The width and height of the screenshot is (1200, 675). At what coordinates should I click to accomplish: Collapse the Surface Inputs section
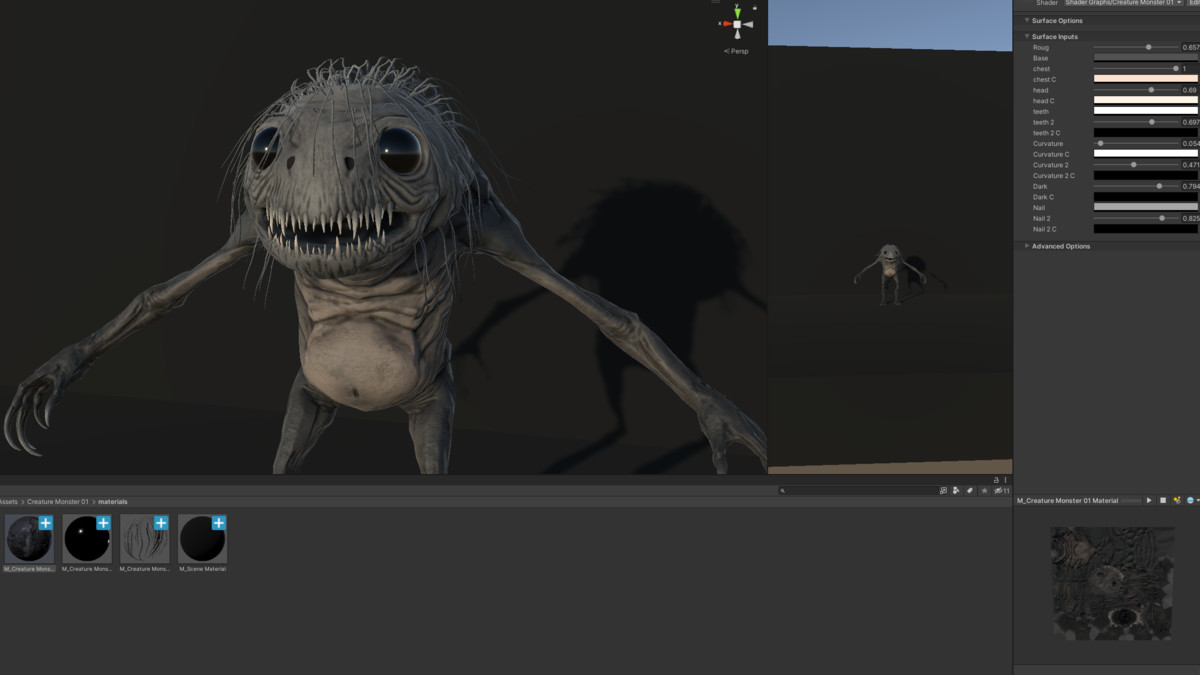(1027, 36)
